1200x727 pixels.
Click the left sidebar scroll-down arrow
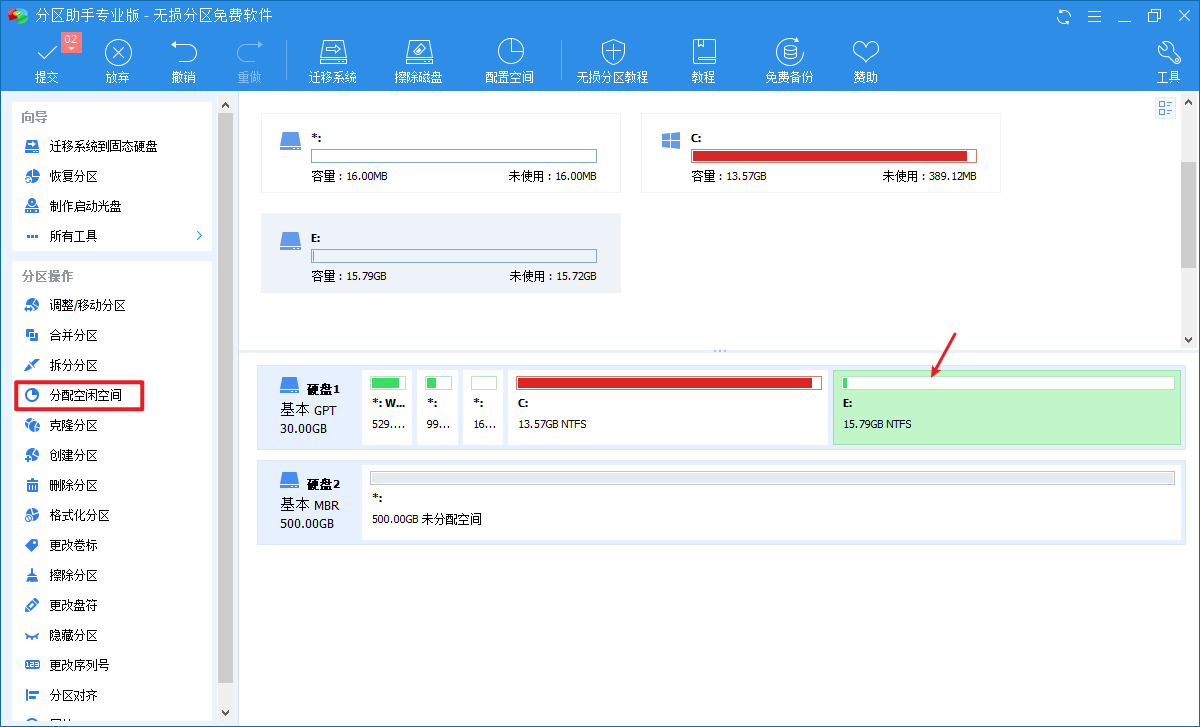[225, 713]
